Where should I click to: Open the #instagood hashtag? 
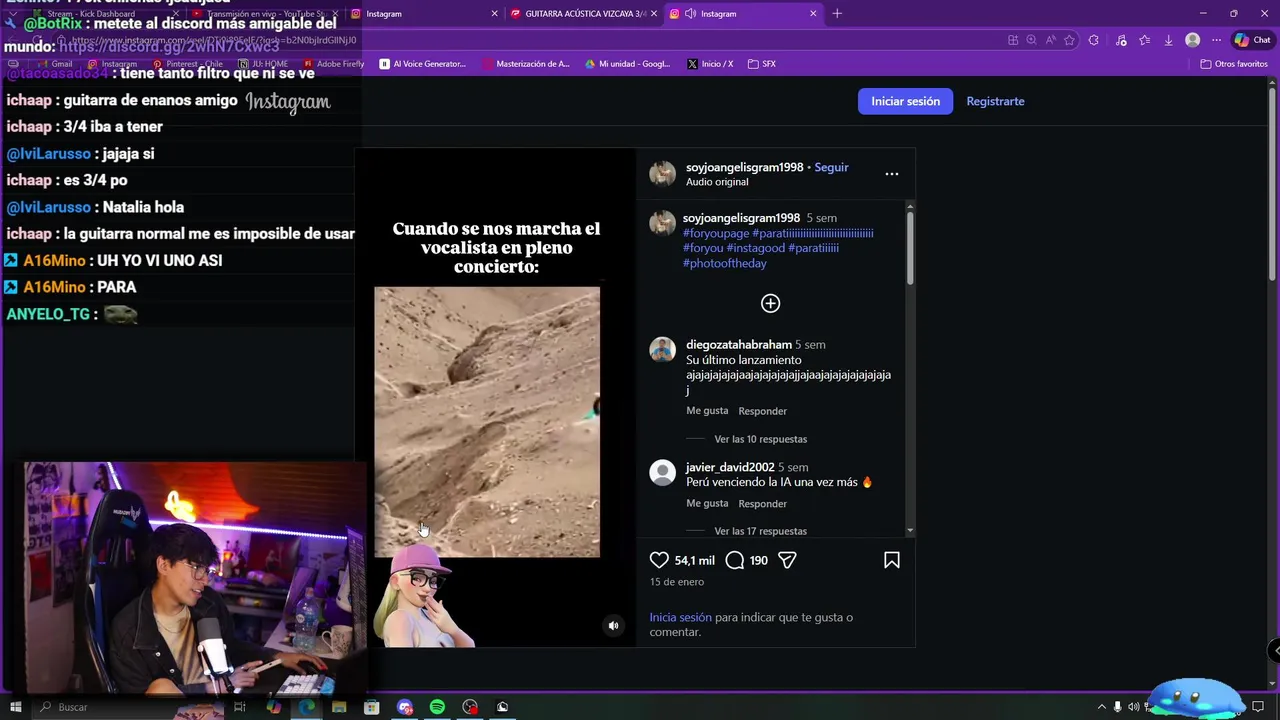[756, 248]
